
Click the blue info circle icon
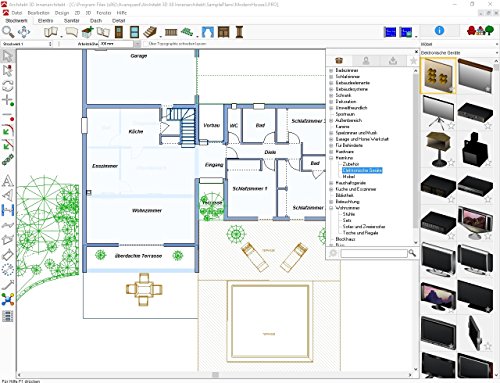click(x=439, y=31)
